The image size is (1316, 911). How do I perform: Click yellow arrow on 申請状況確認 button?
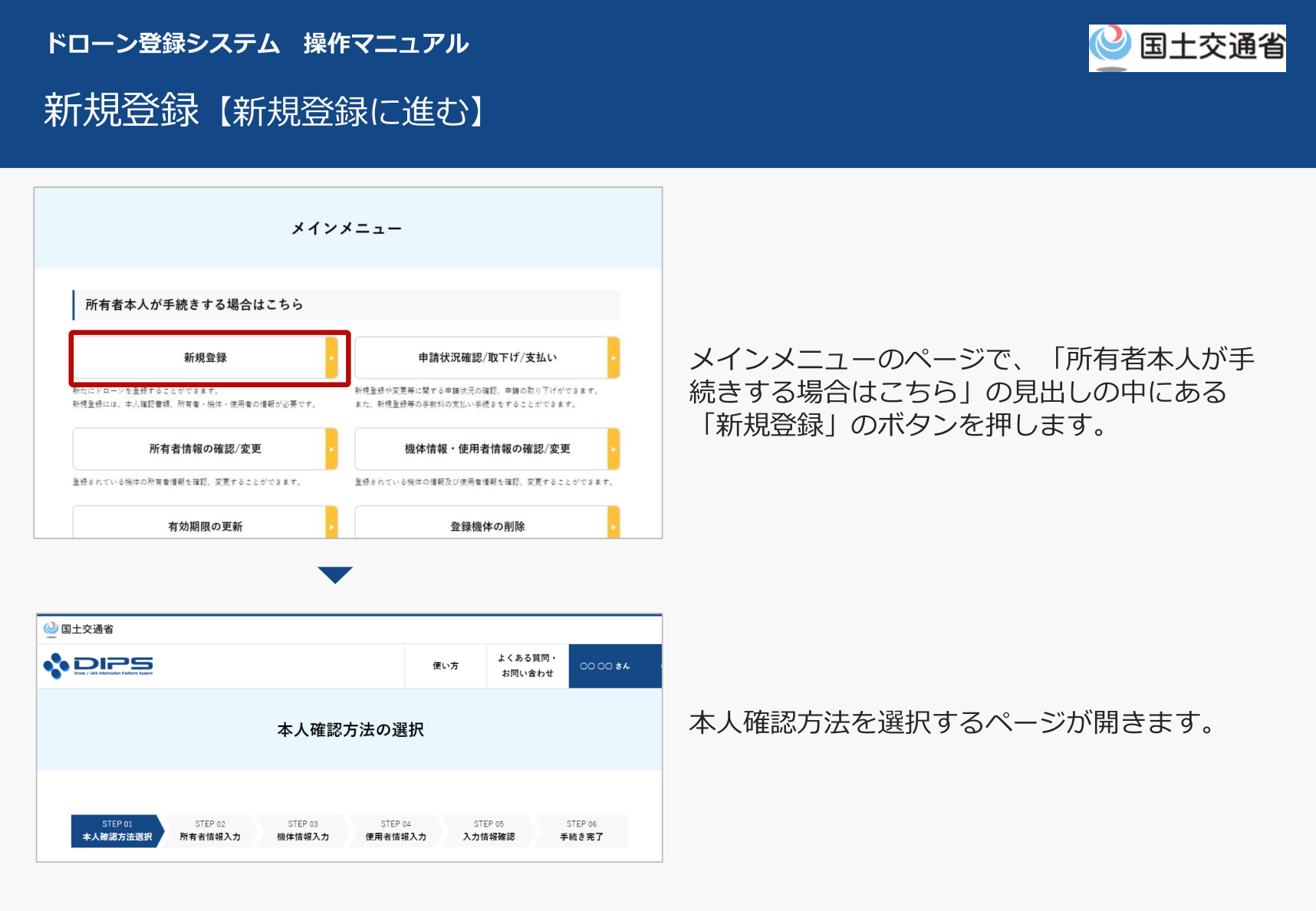(614, 357)
